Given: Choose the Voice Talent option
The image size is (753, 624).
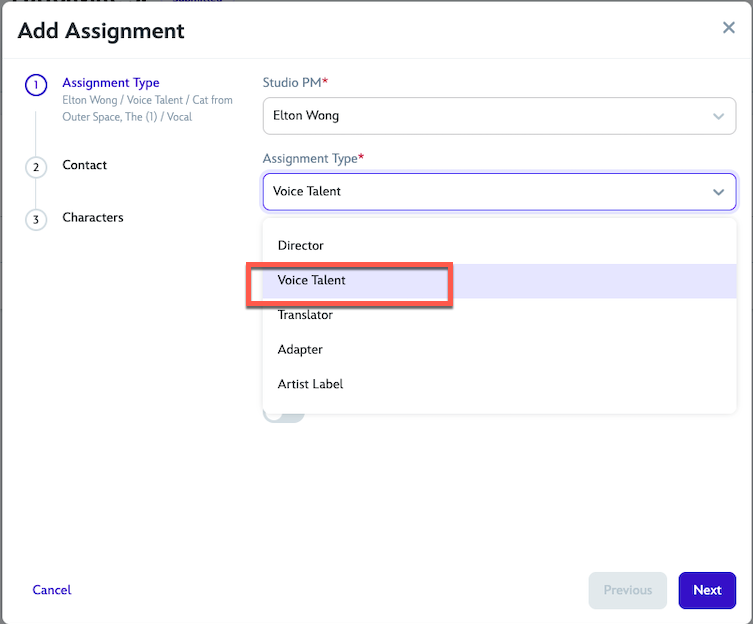Looking at the screenshot, I should [312, 281].
